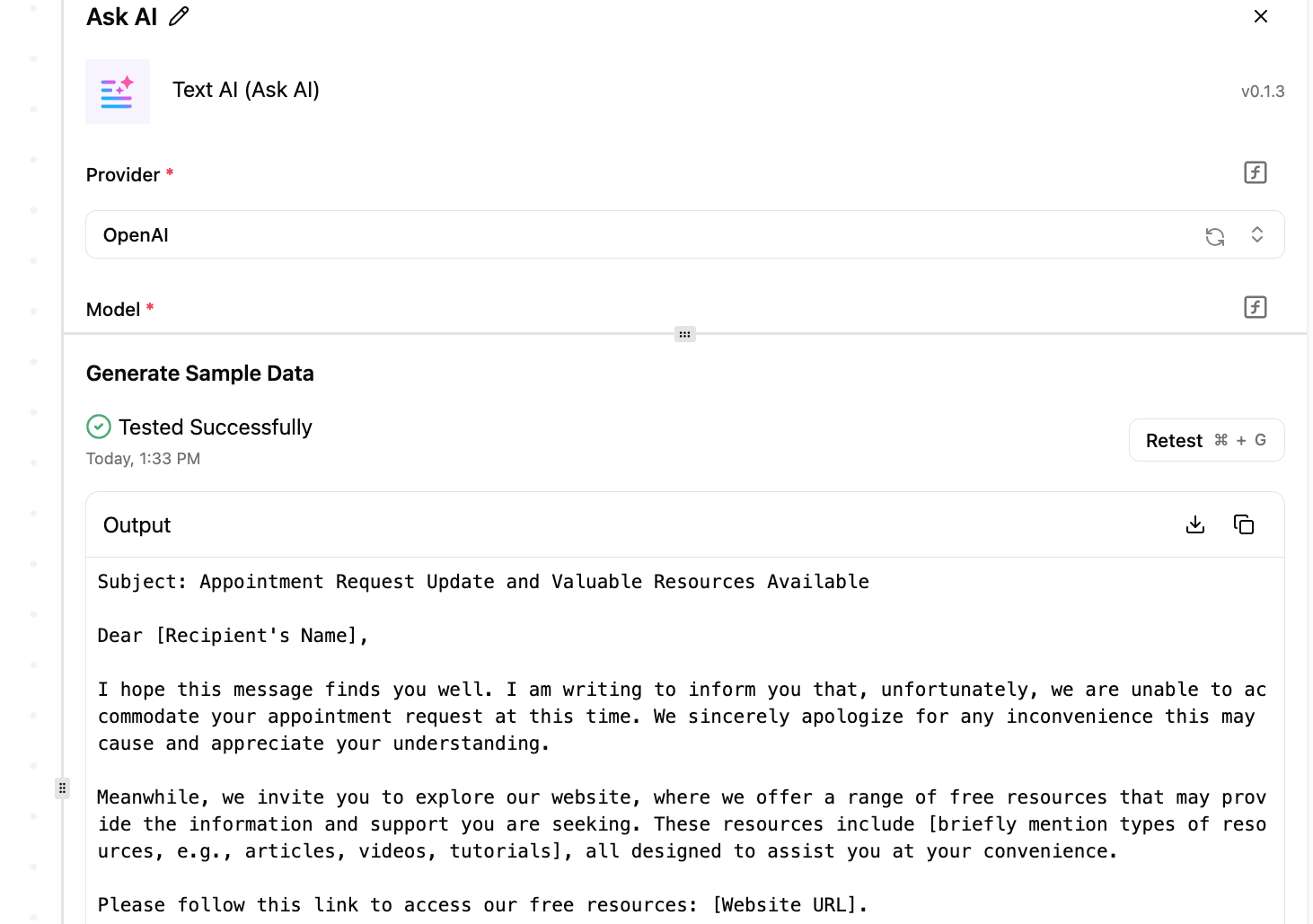This screenshot has height=924, width=1313.
Task: Click the Text AI piece logo icon
Action: coord(118,92)
